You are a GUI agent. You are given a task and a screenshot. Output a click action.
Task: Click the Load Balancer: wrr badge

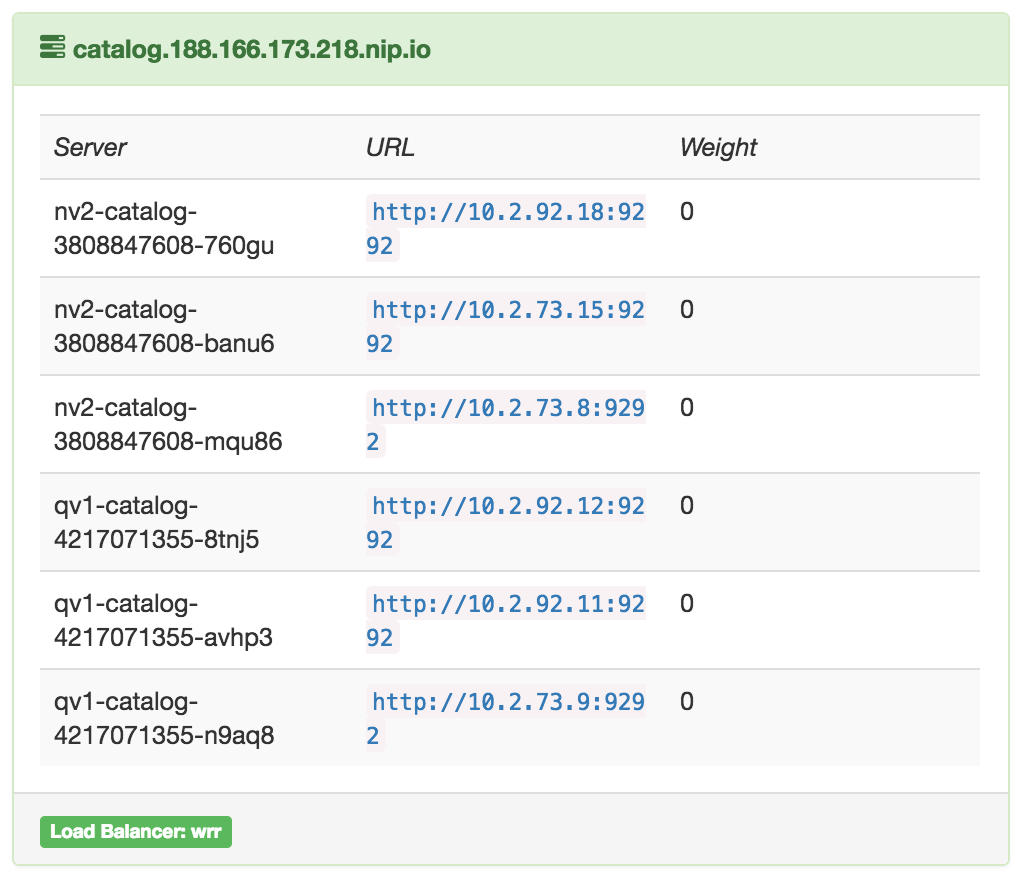tap(136, 832)
